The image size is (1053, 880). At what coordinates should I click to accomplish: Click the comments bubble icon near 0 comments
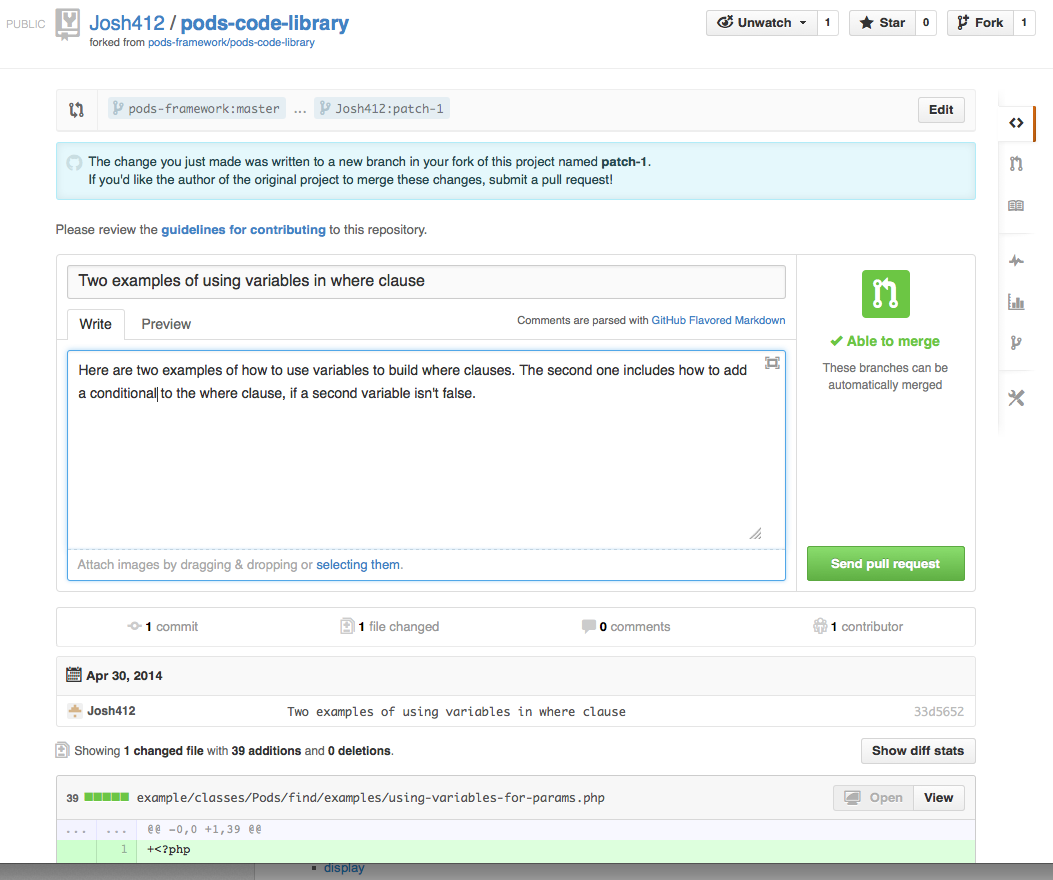[588, 626]
